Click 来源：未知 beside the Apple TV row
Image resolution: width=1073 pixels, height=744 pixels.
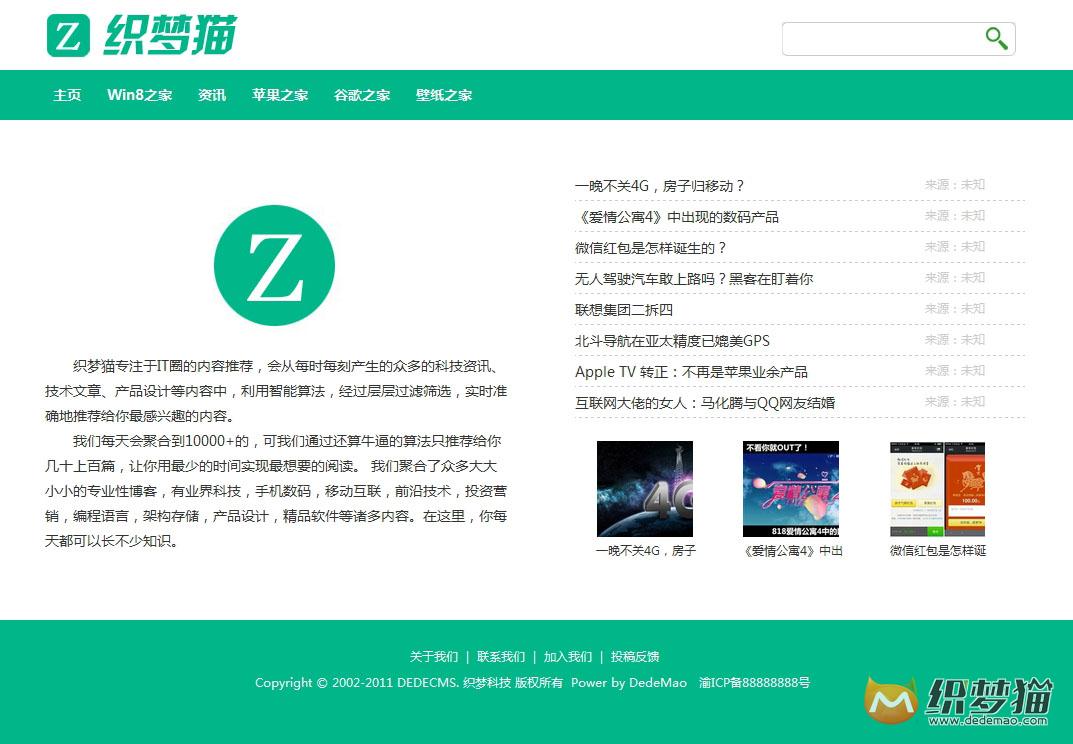[955, 370]
